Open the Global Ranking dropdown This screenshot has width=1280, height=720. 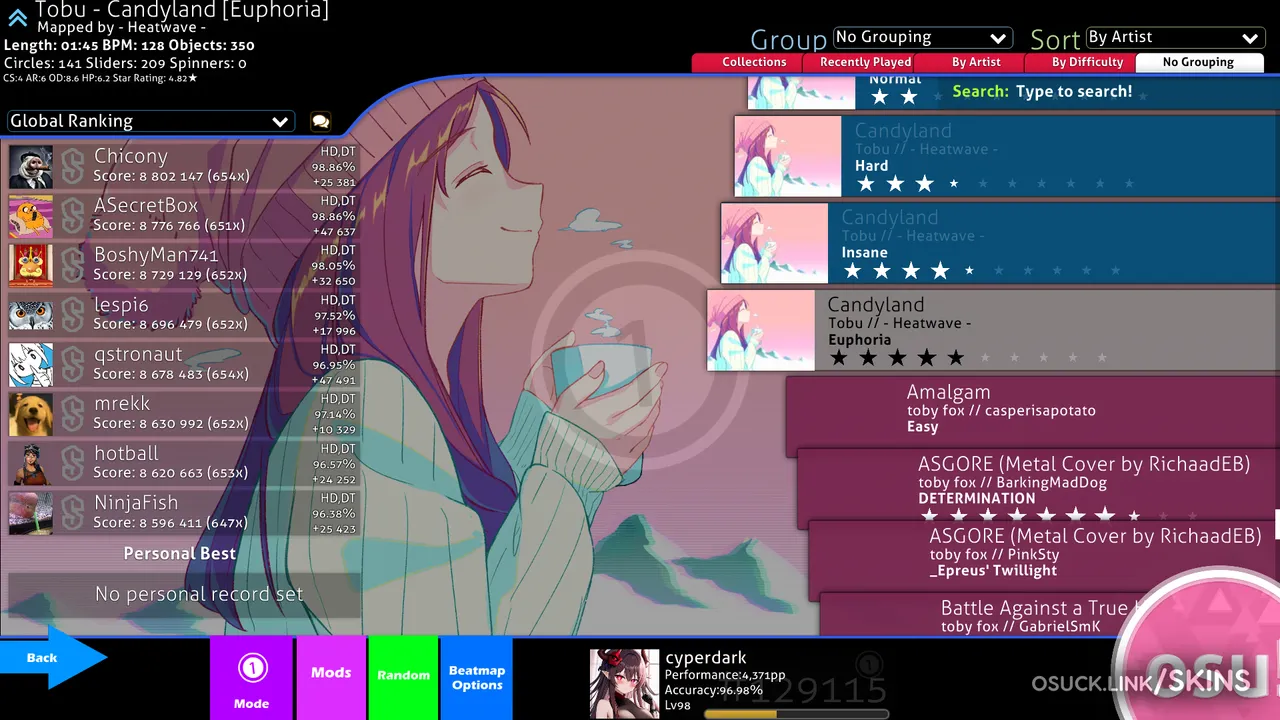pos(150,121)
